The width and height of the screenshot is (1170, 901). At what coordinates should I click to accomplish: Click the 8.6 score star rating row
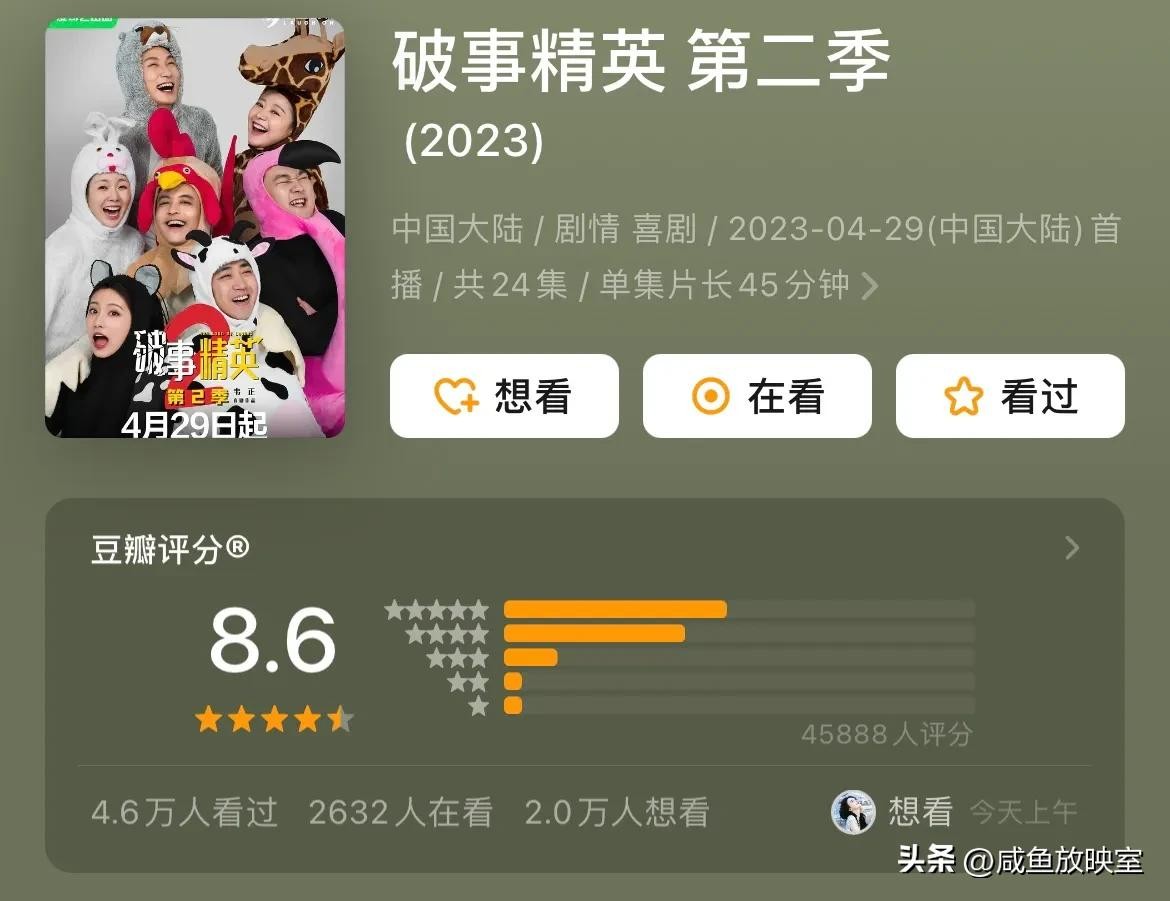coord(274,720)
